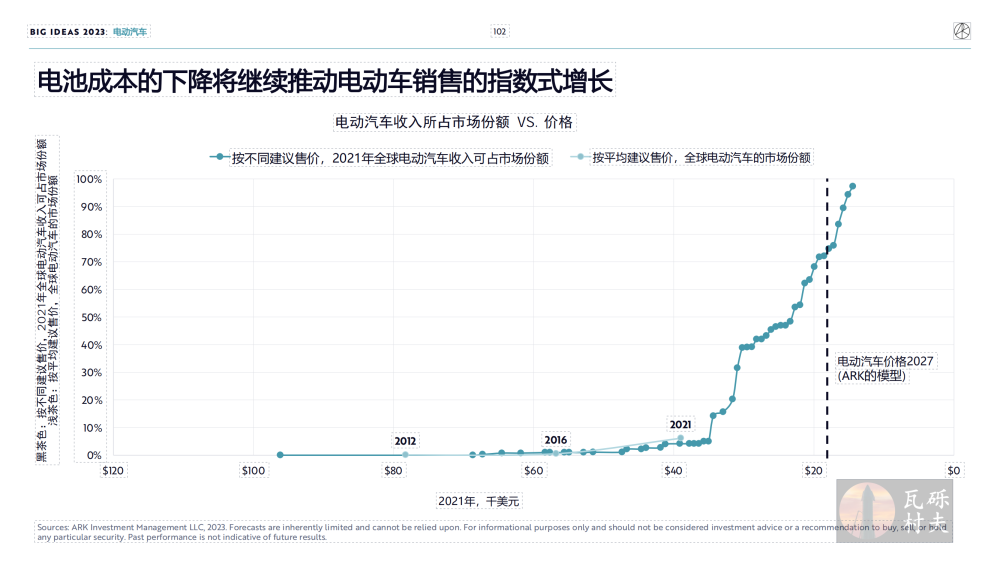The width and height of the screenshot is (1000, 562).
Task: Click the '2021' data label
Action: point(680,424)
